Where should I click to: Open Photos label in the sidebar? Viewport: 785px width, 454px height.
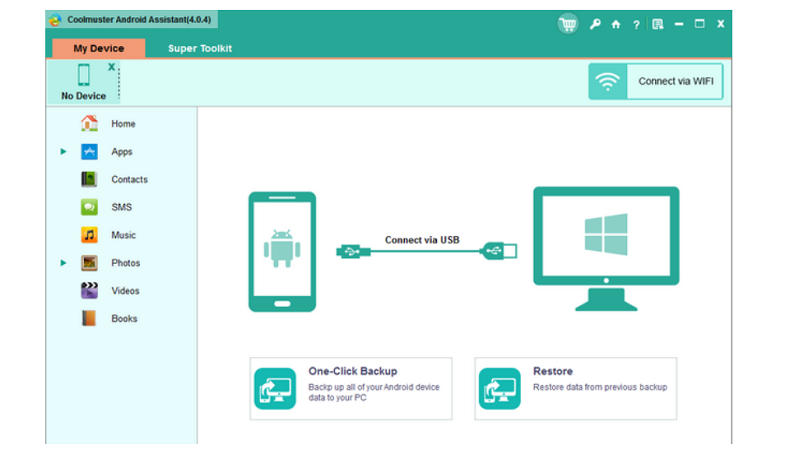coord(126,263)
